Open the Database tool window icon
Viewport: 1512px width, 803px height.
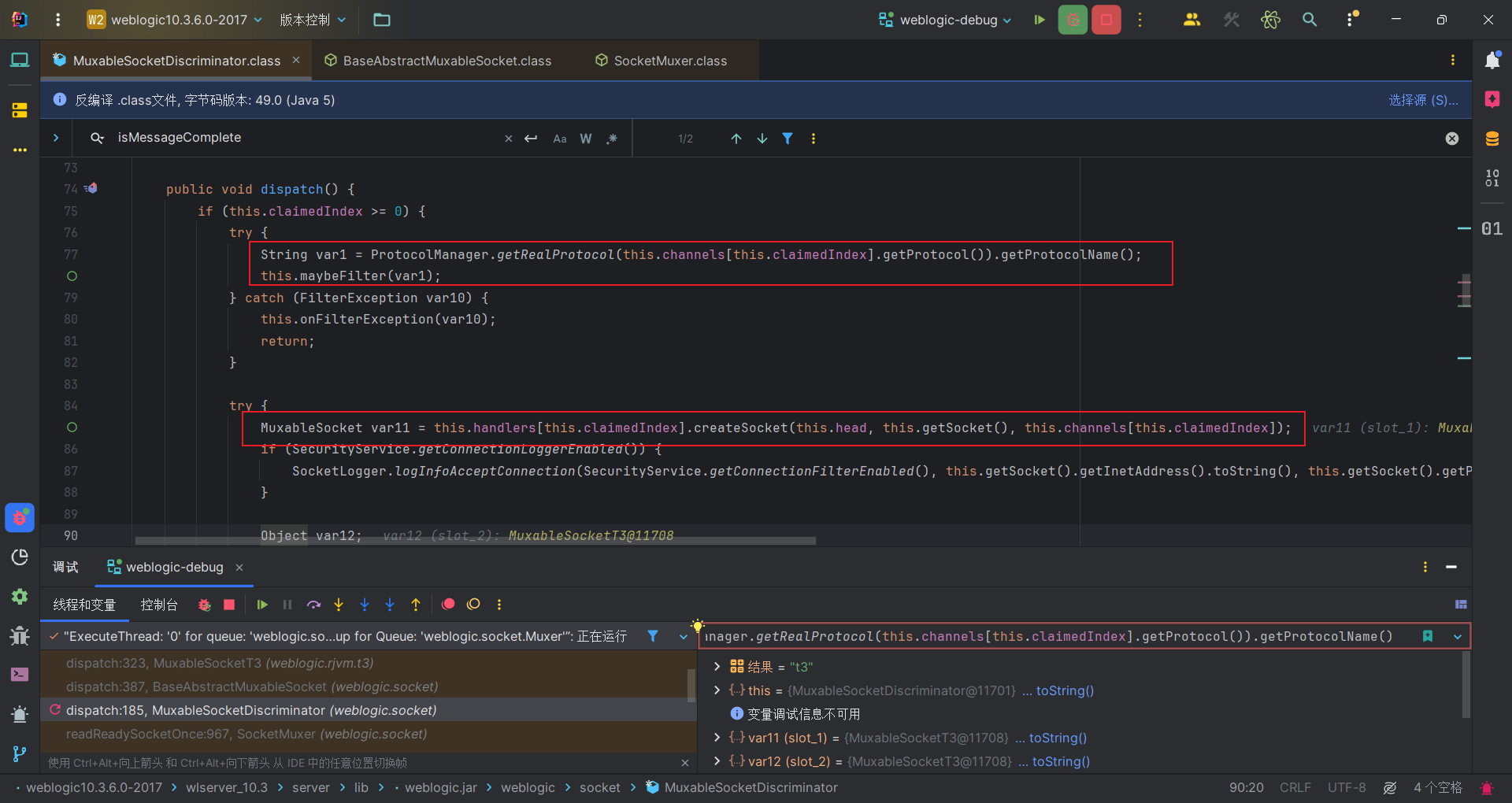click(x=1492, y=139)
